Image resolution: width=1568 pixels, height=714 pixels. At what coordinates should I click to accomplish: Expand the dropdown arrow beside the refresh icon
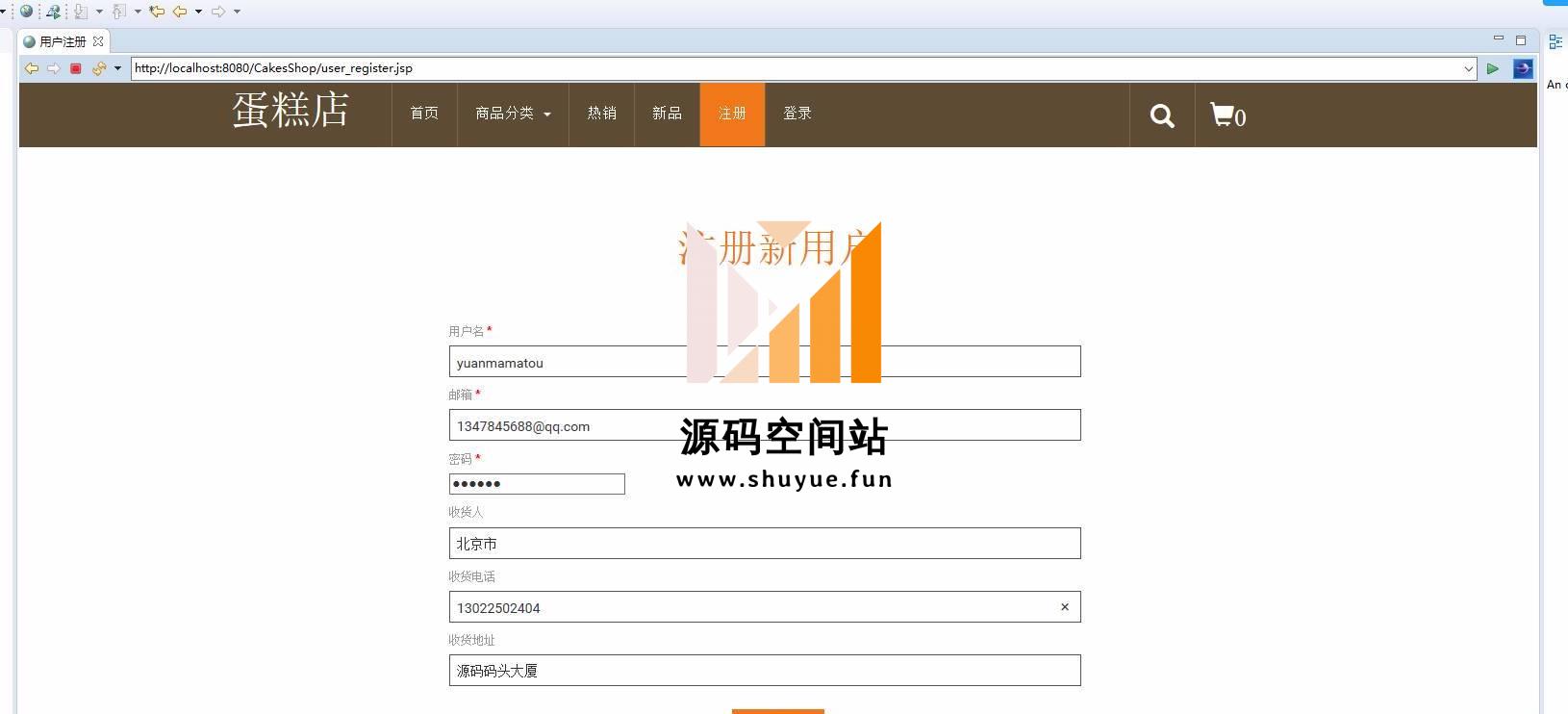pos(117,68)
